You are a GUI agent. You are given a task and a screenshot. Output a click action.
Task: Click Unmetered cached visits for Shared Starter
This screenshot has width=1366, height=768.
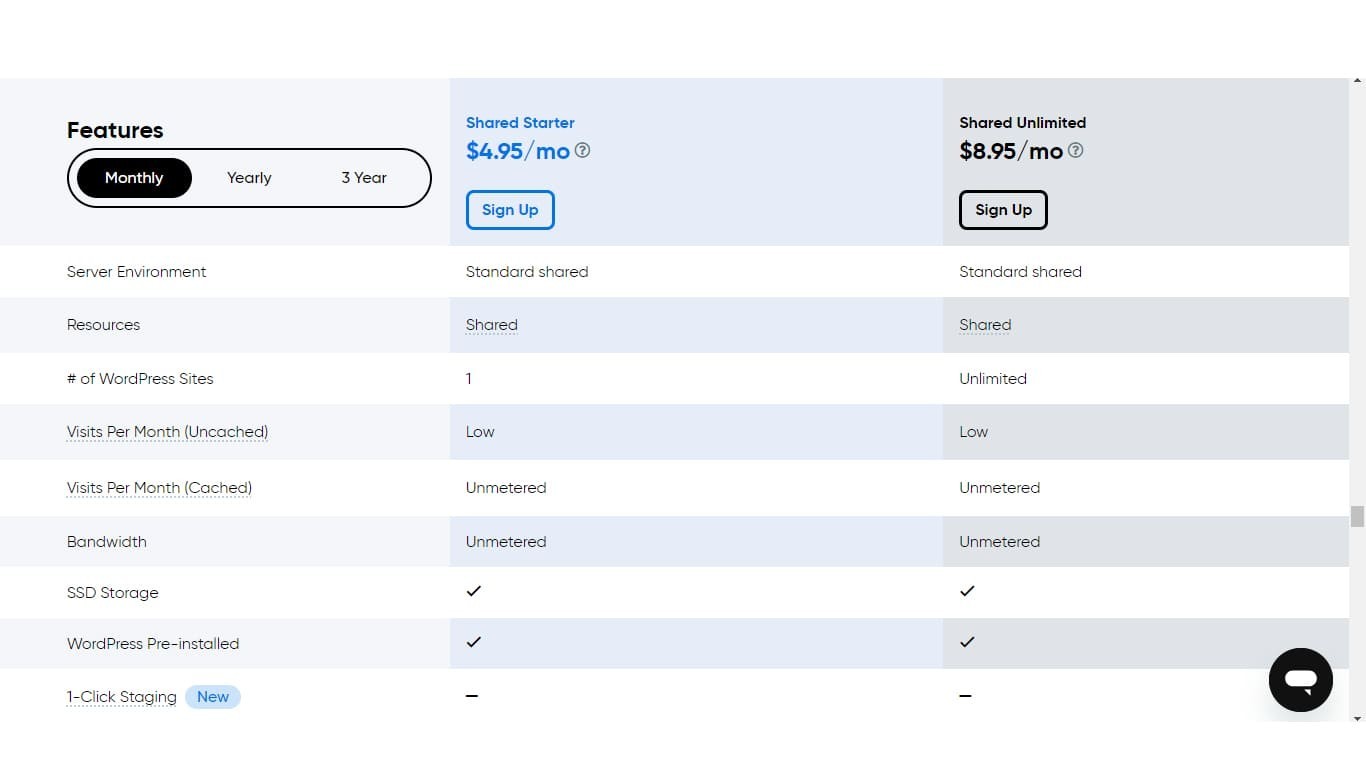tap(506, 488)
